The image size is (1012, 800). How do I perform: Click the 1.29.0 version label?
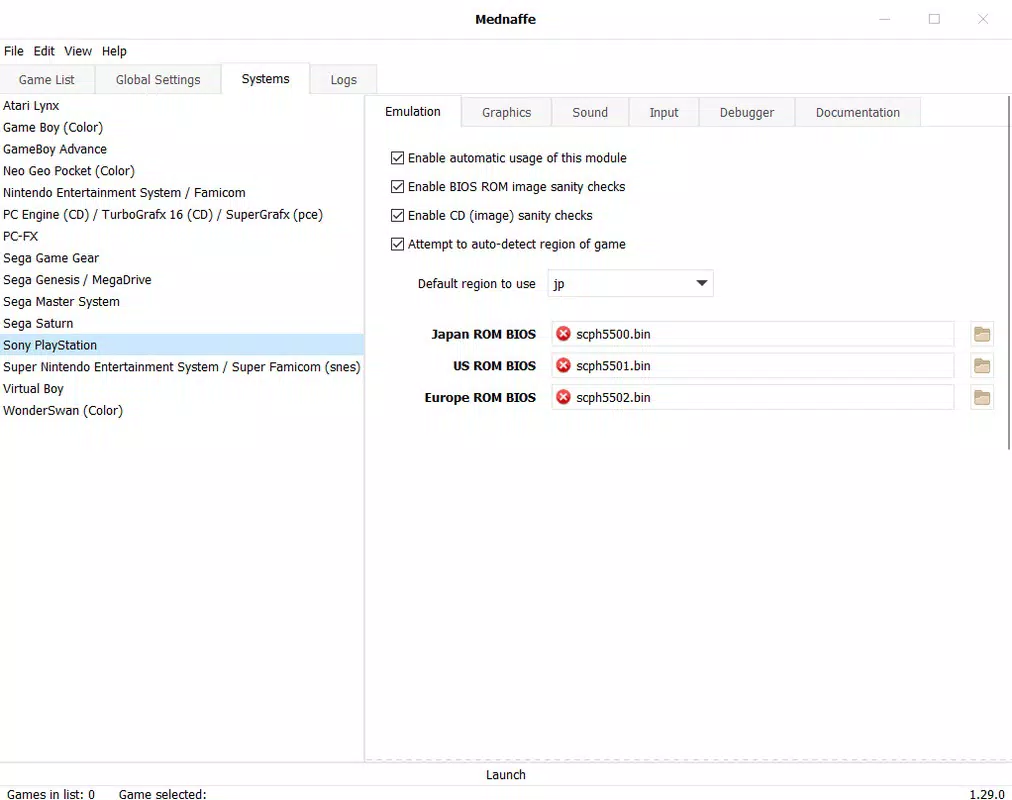click(x=987, y=794)
